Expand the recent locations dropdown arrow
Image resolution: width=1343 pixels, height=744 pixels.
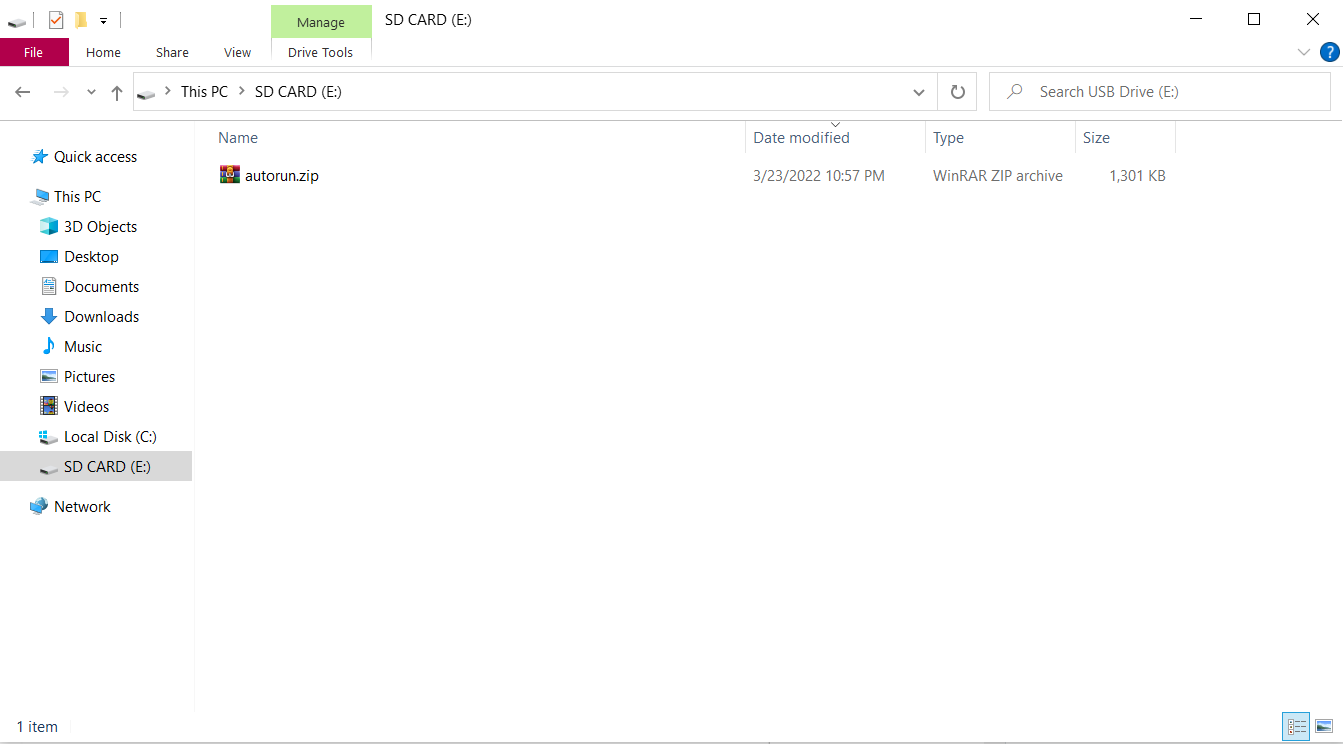pyautogui.click(x=91, y=92)
